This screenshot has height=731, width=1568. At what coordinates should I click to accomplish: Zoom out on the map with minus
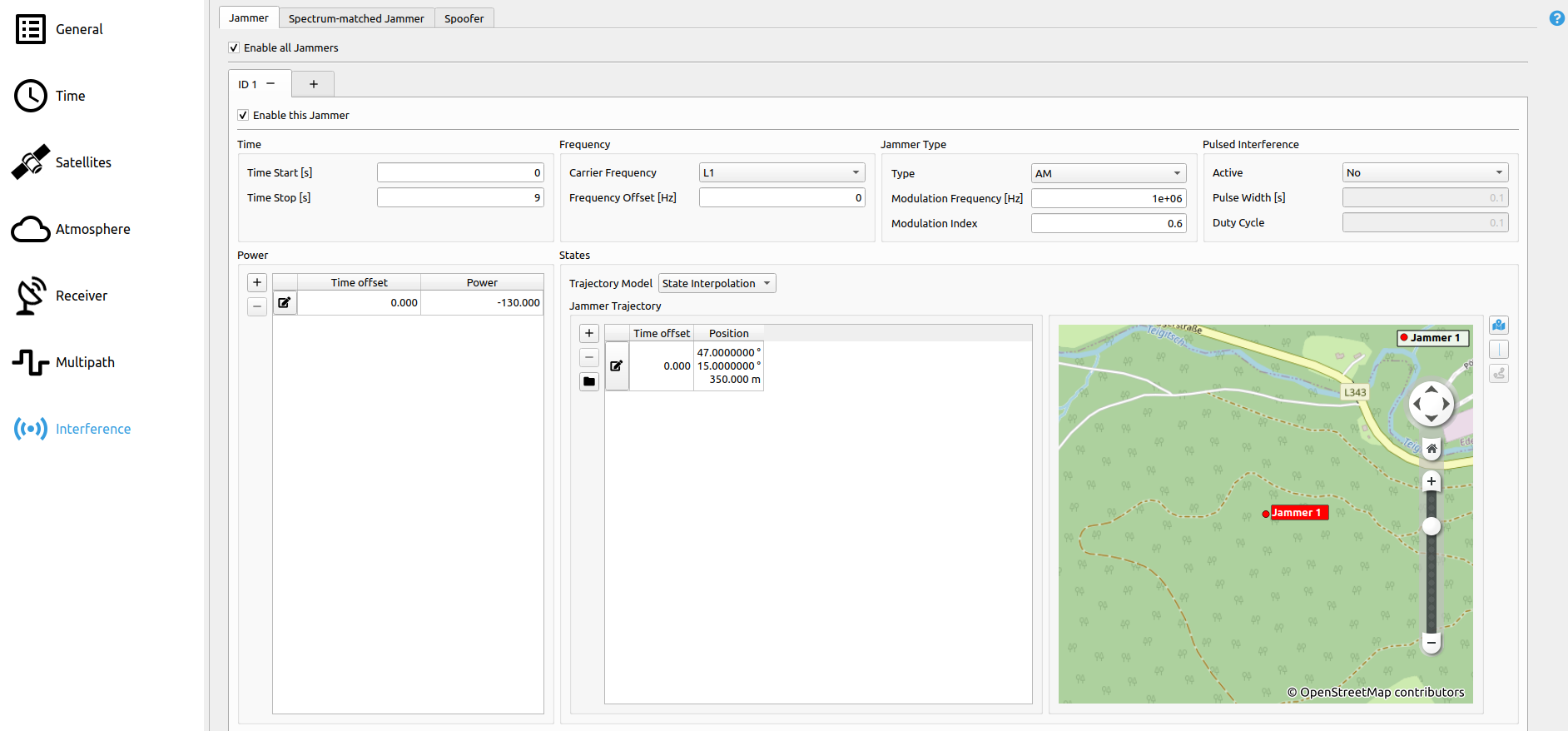[1432, 643]
